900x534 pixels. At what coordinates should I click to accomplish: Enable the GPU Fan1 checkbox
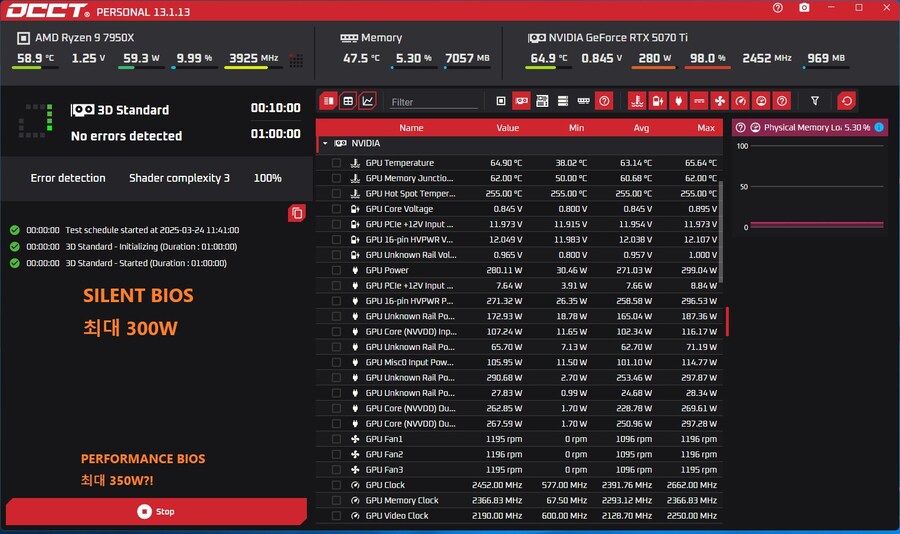336,439
